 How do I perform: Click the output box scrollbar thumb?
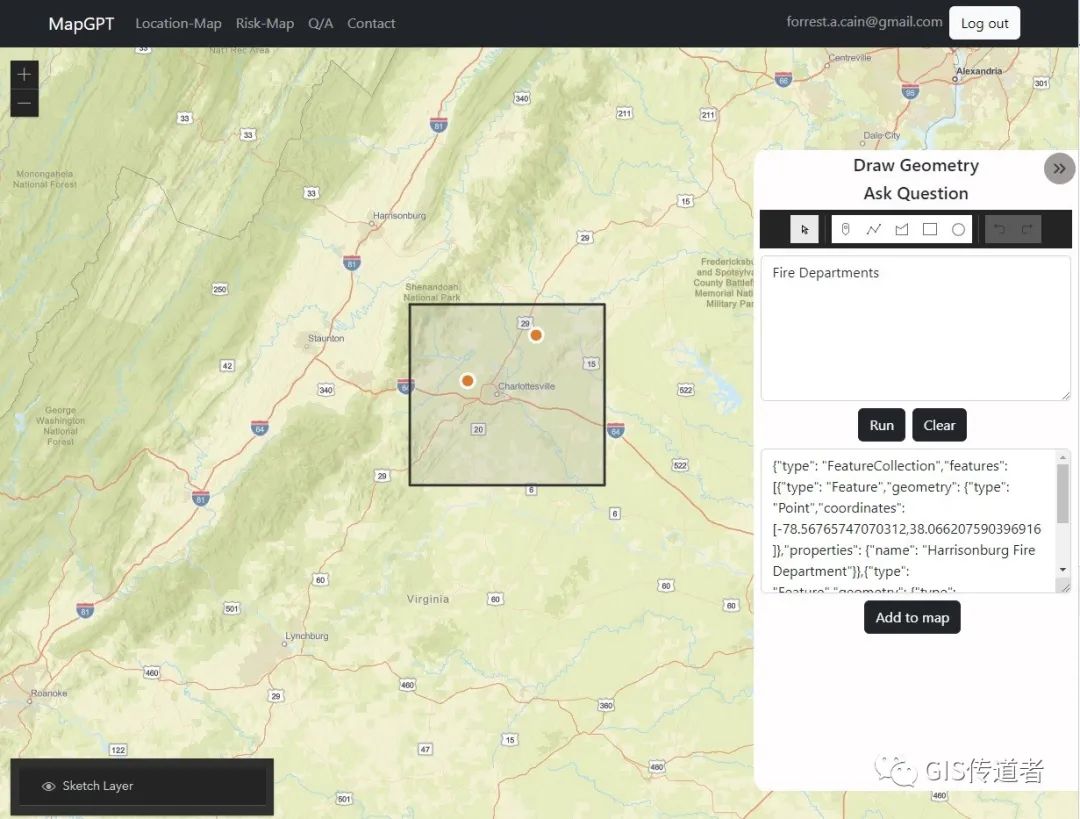[1063, 493]
